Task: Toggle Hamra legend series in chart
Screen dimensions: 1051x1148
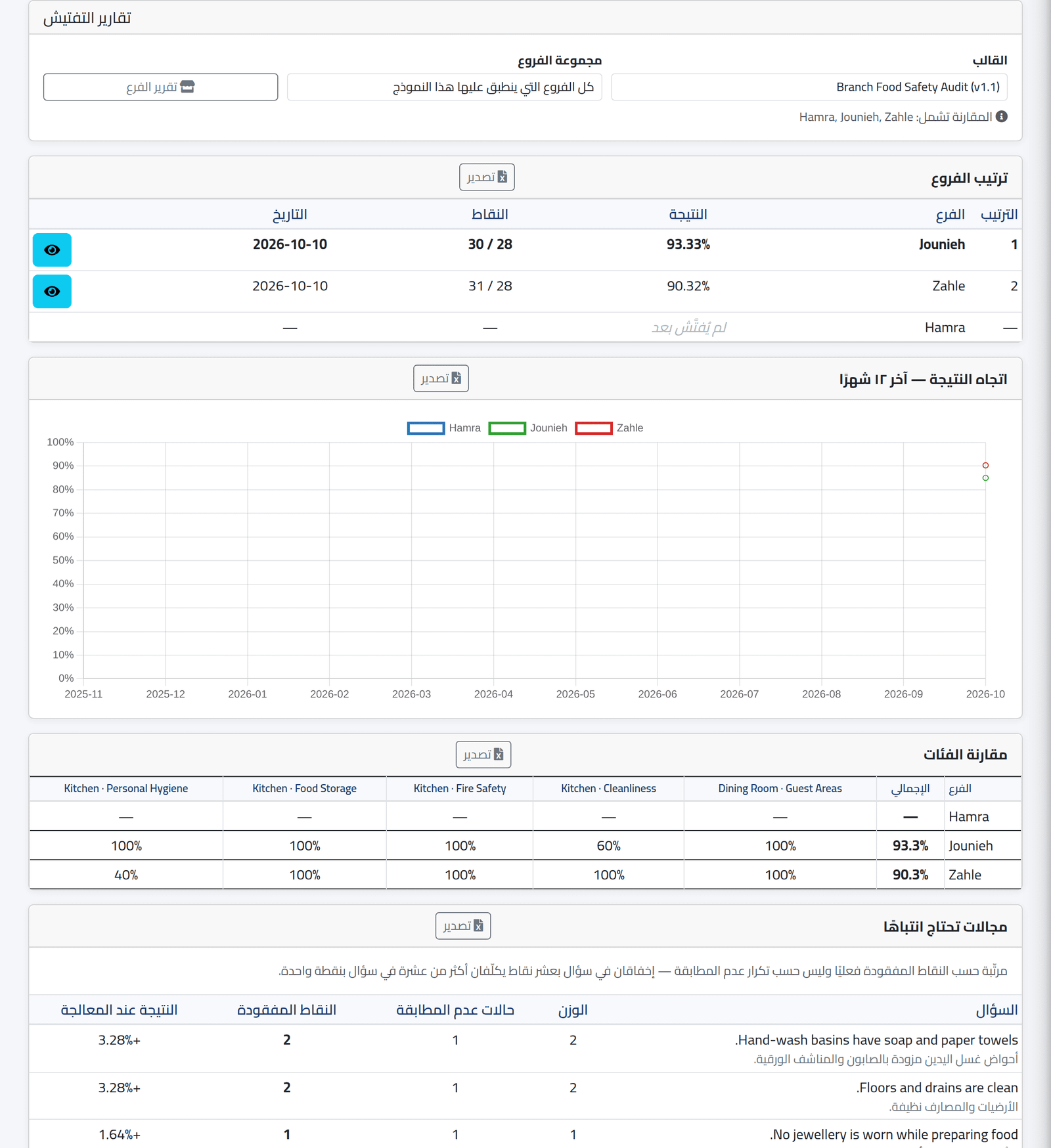Action: point(444,428)
